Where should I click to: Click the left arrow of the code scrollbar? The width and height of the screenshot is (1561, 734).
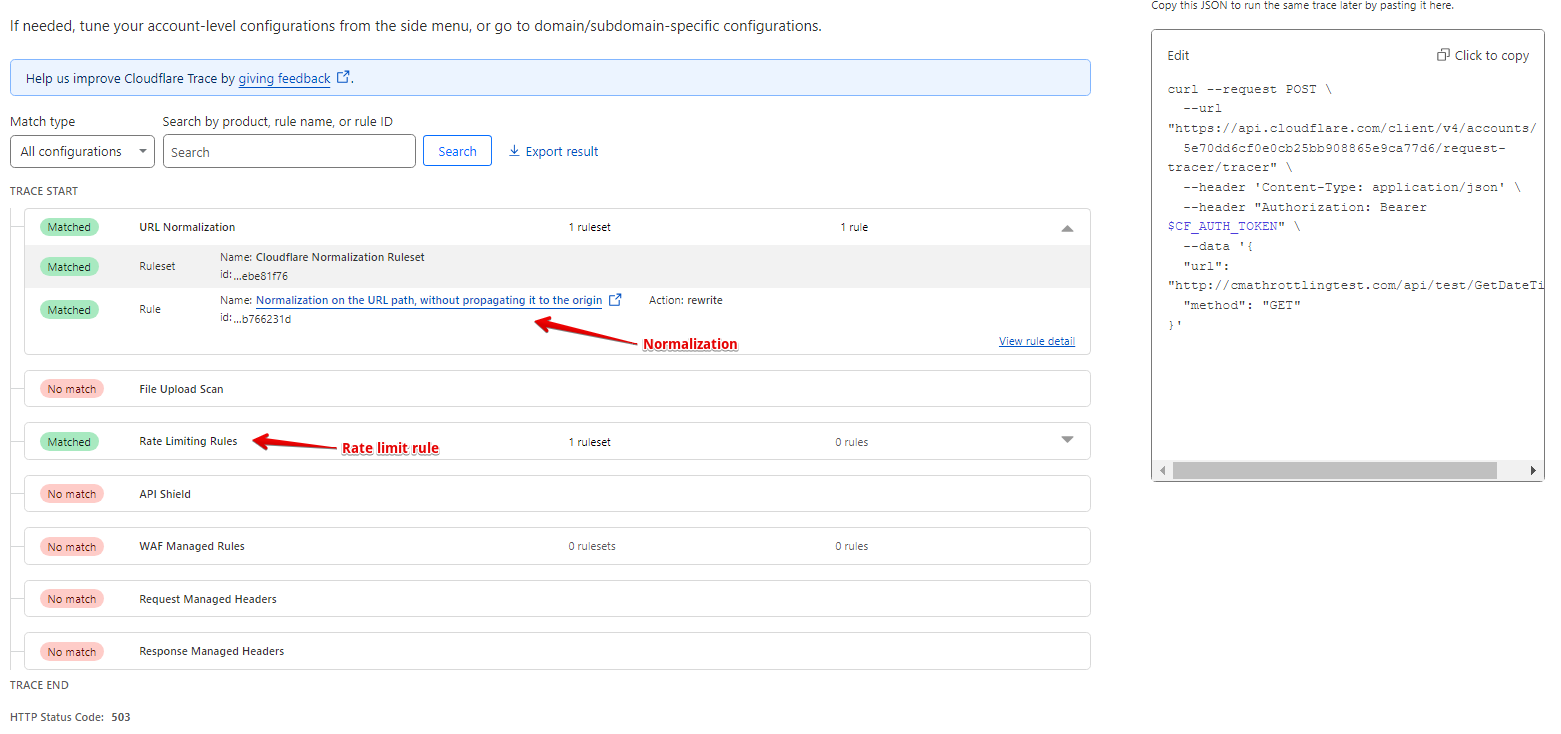point(1162,470)
